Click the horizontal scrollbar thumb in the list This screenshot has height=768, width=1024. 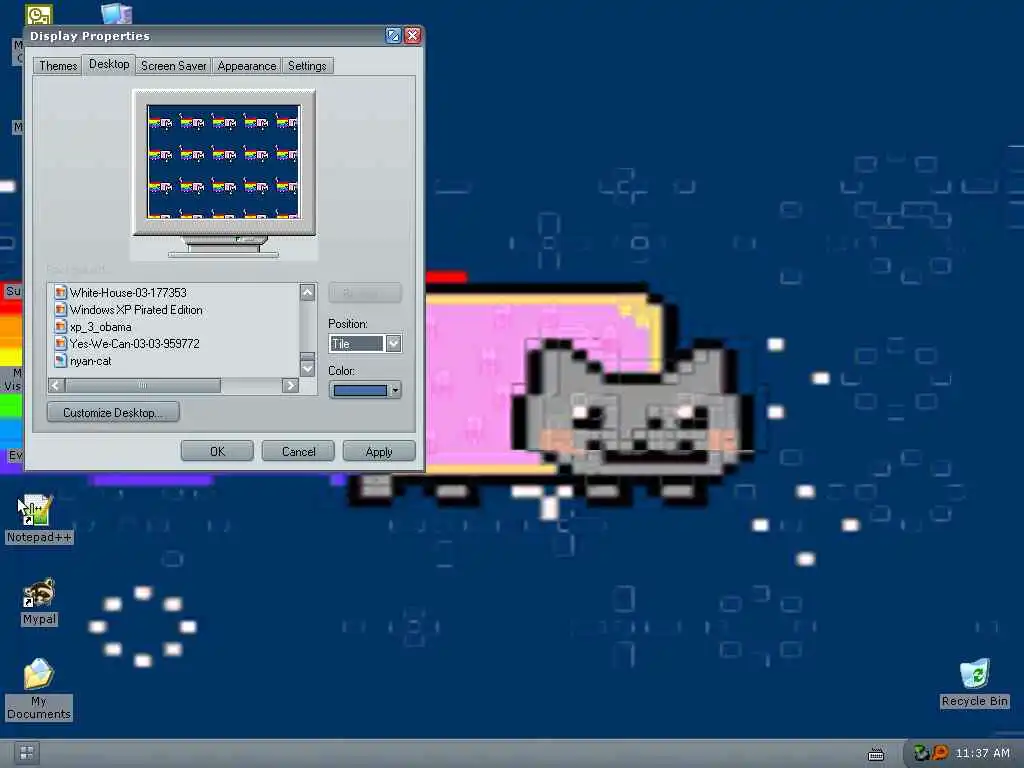point(142,385)
